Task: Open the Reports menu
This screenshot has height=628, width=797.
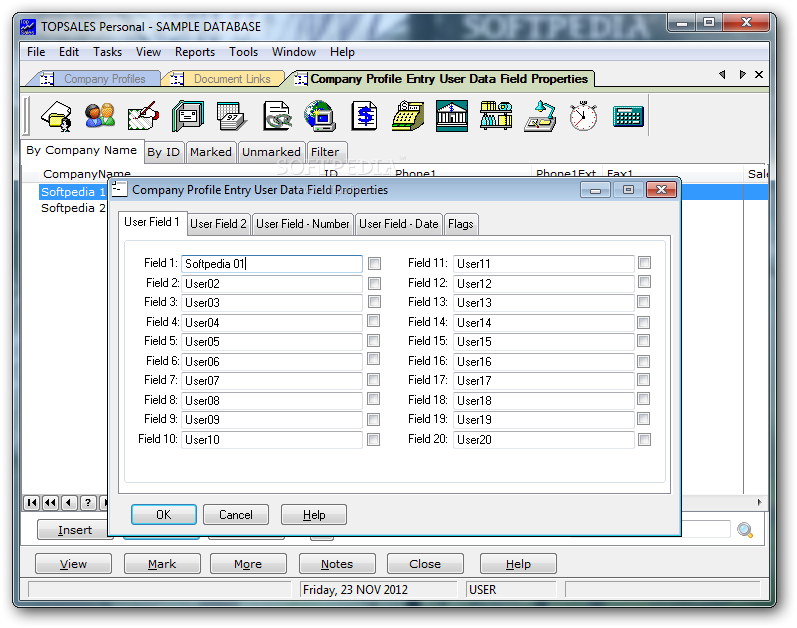Action: pyautogui.click(x=195, y=52)
